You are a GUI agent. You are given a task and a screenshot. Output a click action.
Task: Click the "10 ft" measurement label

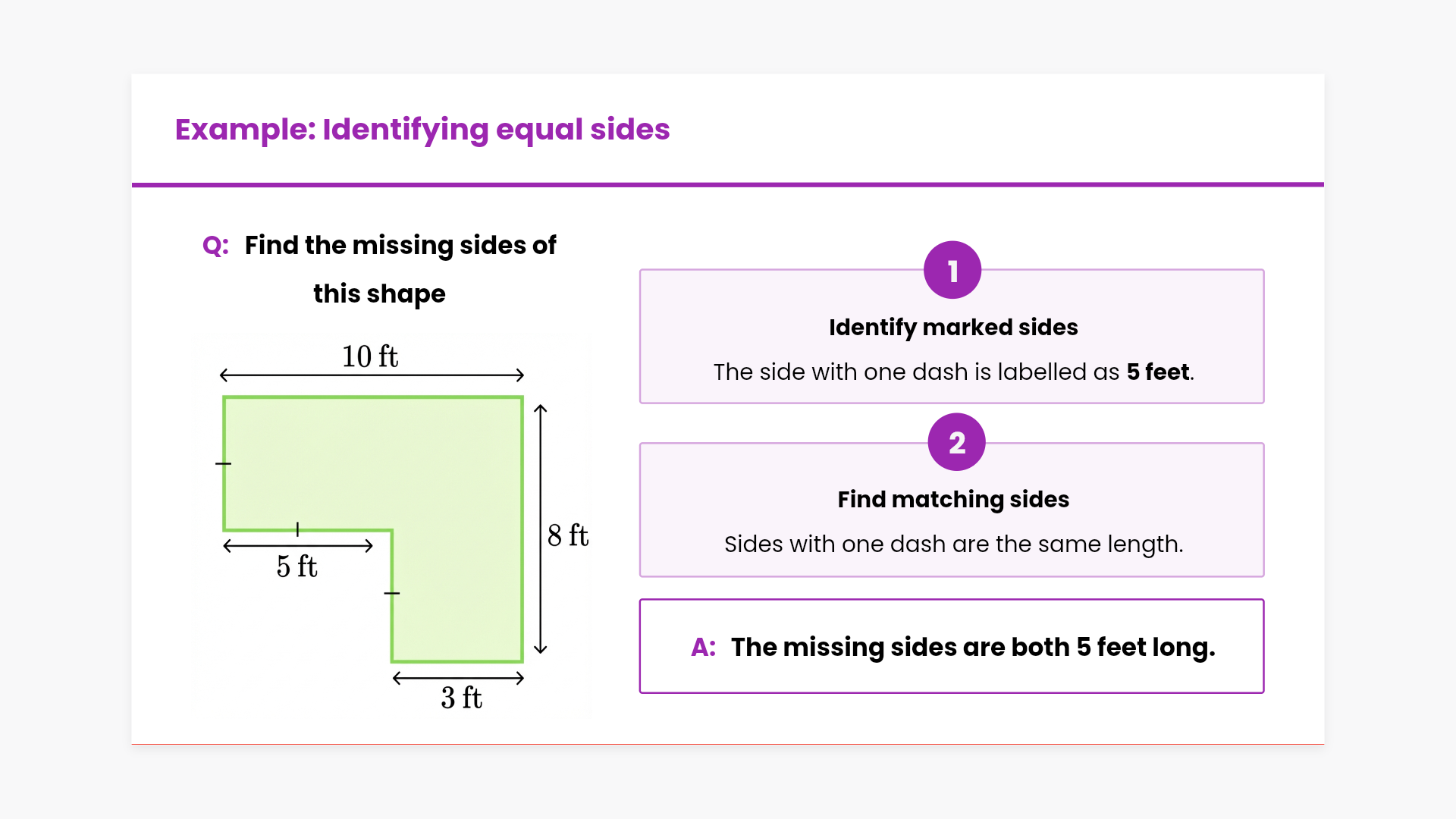[x=370, y=356]
